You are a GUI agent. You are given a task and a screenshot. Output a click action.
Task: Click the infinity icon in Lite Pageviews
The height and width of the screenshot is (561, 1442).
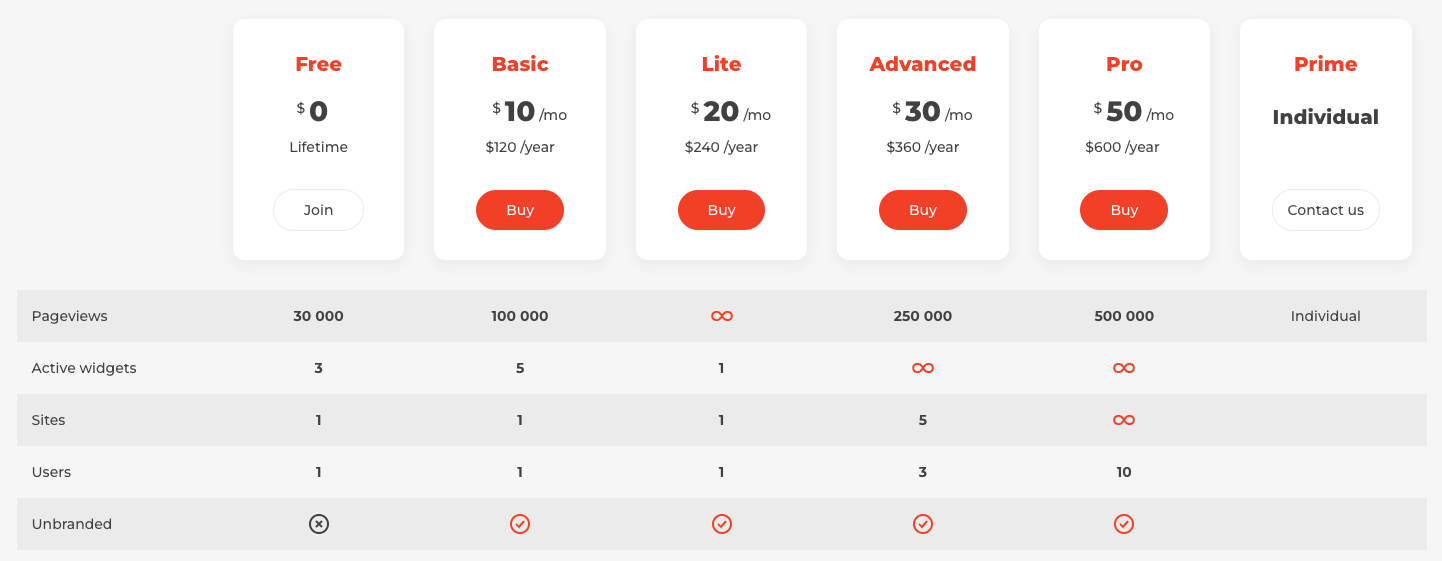pyautogui.click(x=721, y=316)
